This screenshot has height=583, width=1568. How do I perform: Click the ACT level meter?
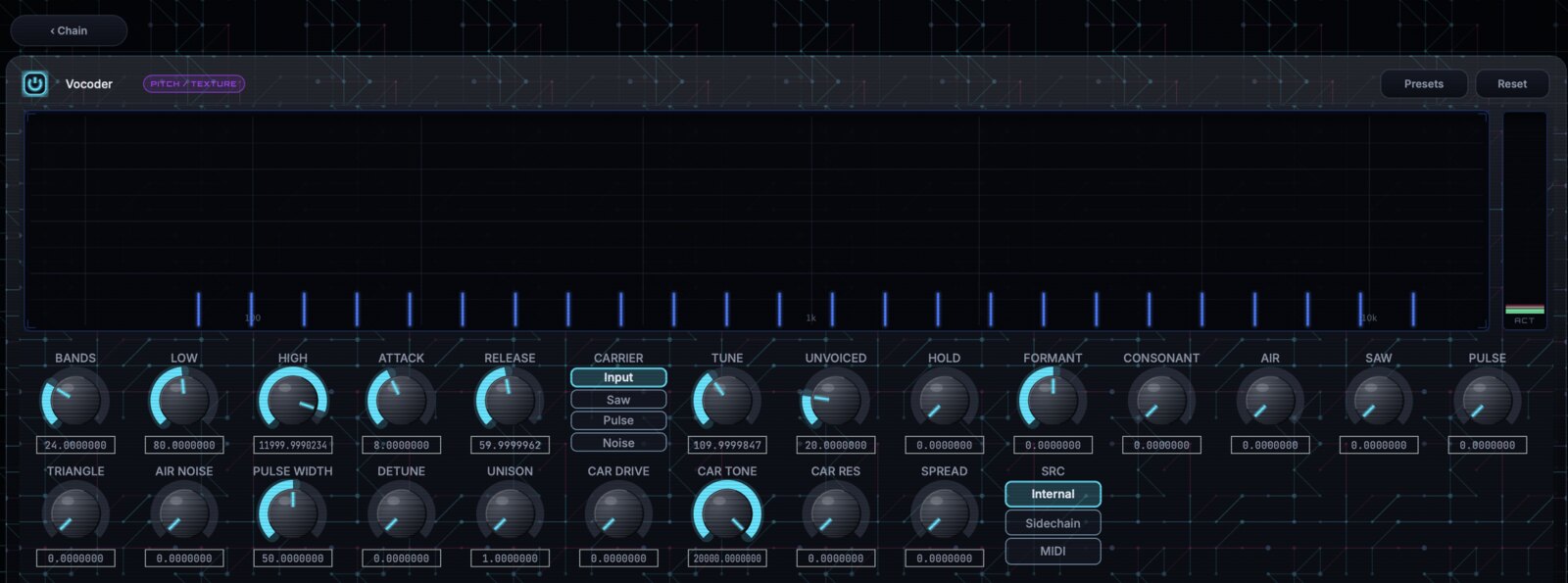[x=1525, y=220]
